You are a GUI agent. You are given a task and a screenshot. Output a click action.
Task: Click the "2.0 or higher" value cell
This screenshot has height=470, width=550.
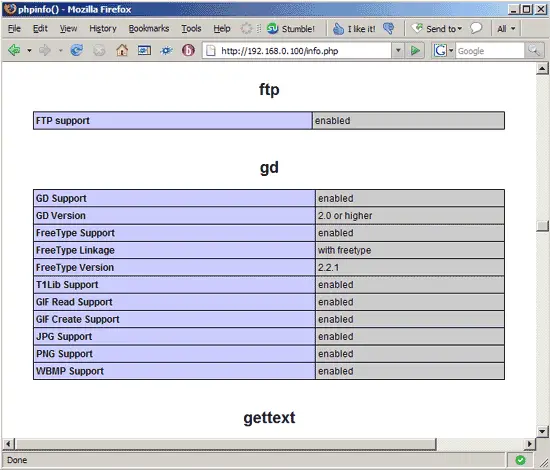410,215
